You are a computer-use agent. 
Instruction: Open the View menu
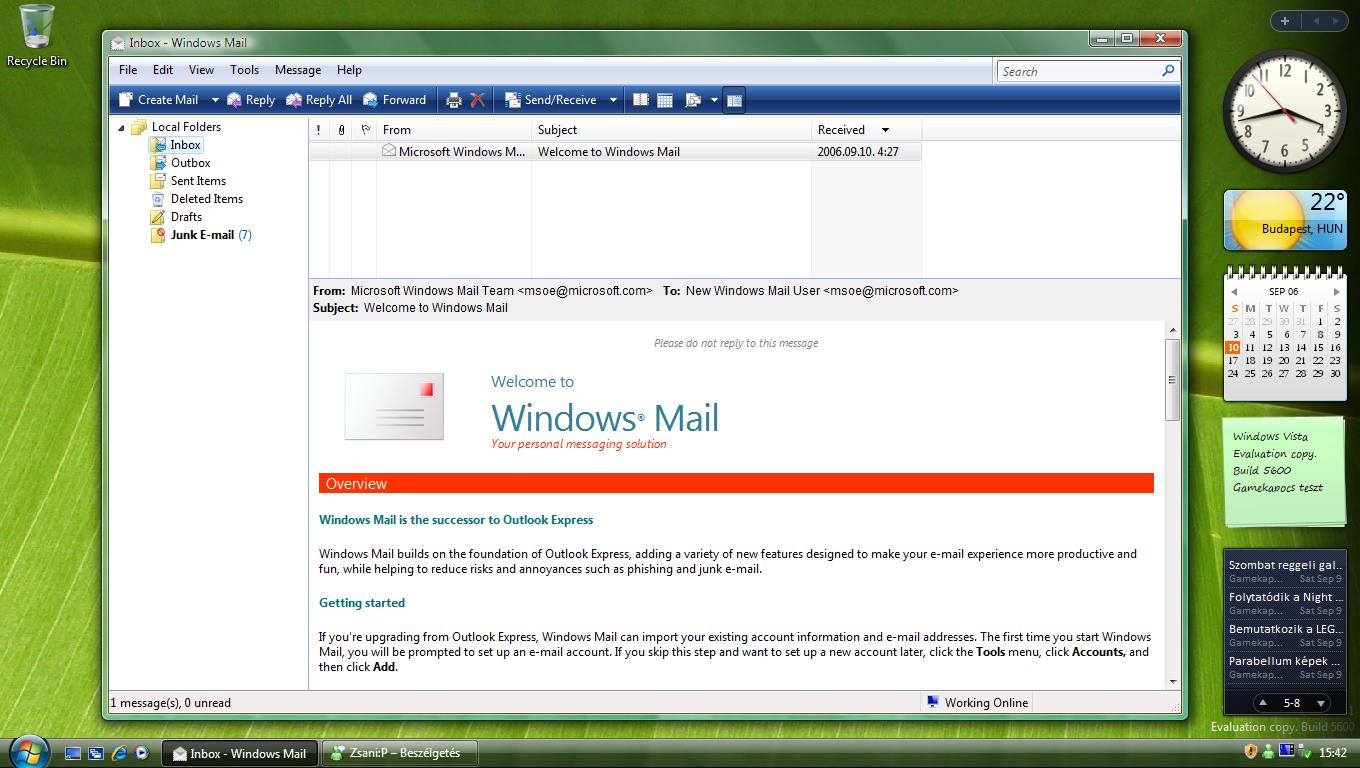[x=201, y=70]
